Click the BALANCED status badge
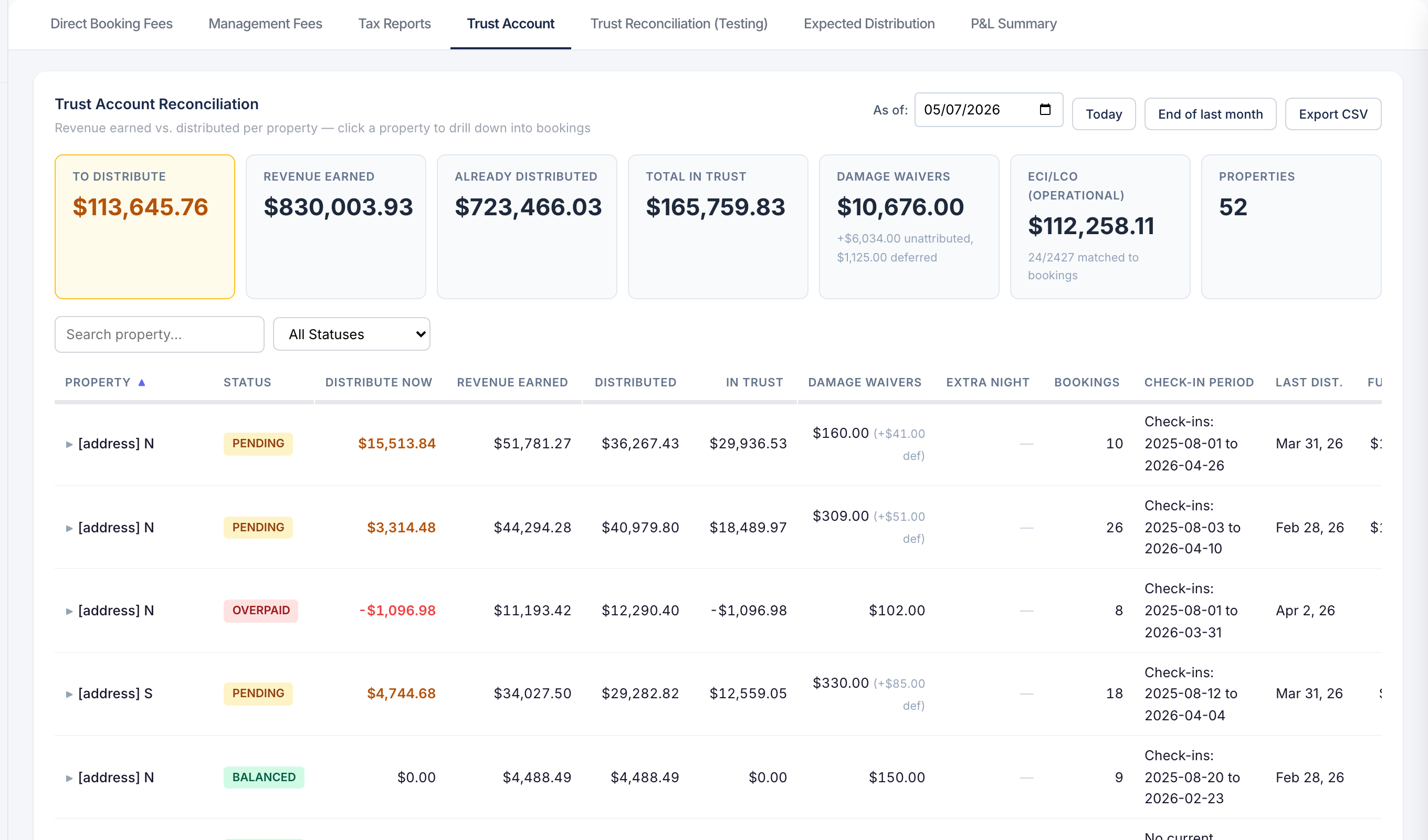 point(264,777)
